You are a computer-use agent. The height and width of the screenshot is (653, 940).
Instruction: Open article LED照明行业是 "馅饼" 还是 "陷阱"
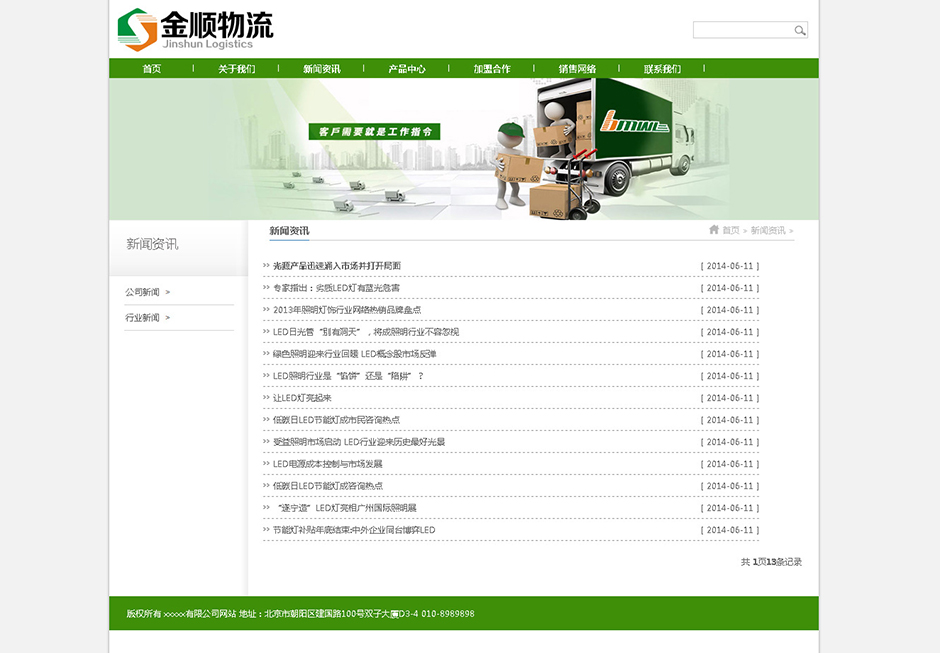click(348, 376)
